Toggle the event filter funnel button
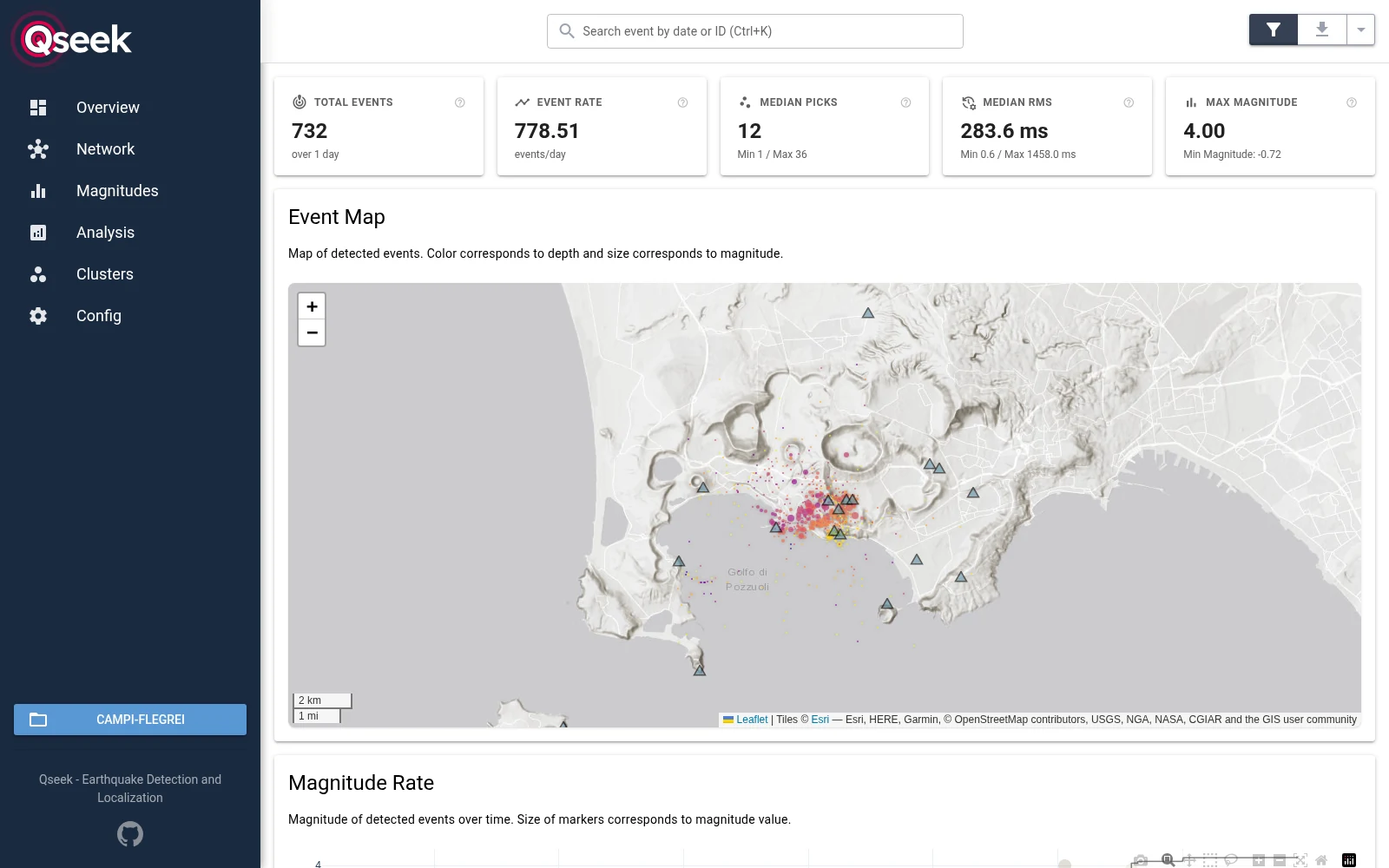 pos(1274,30)
